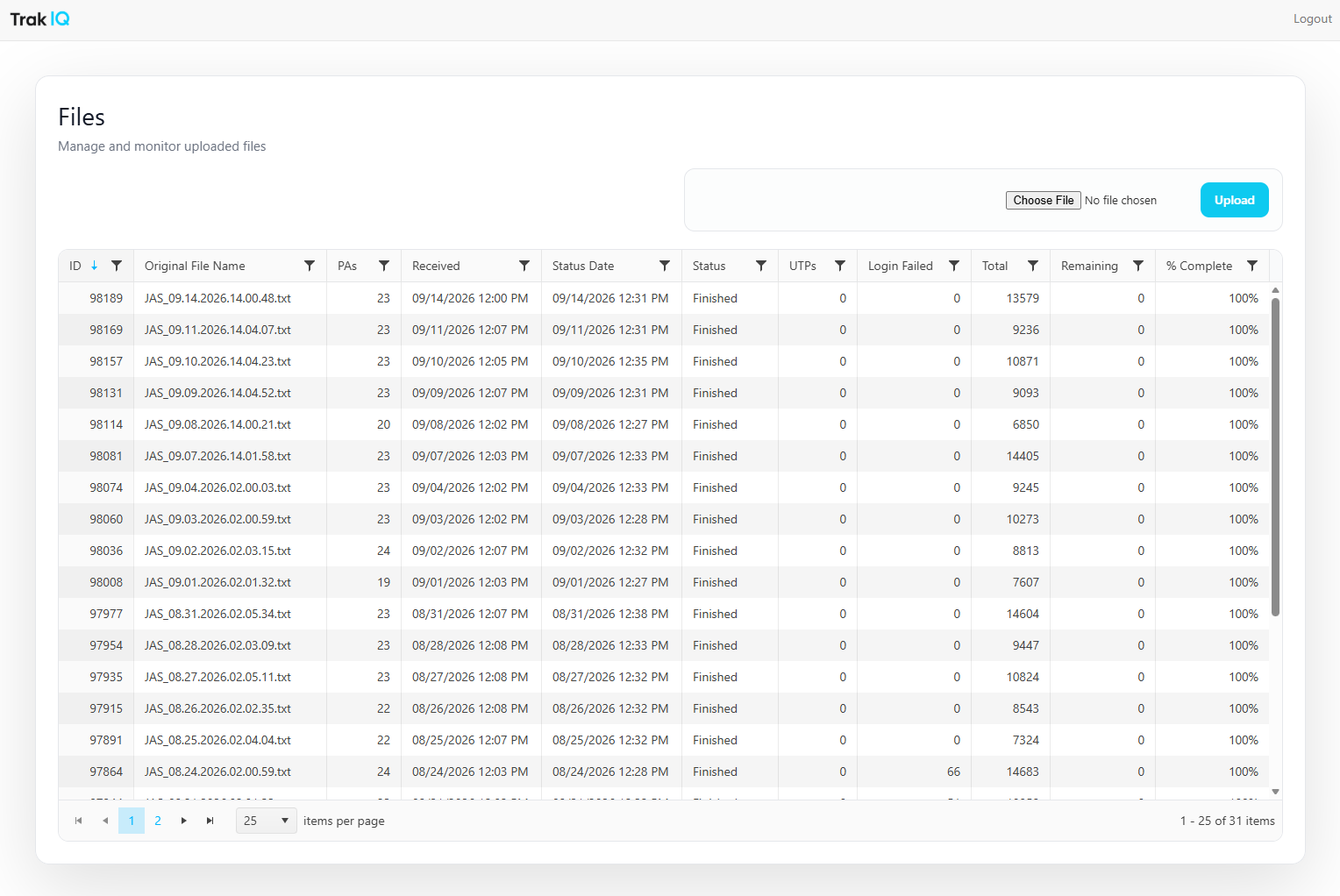Click 100% value in row 98060
This screenshot has width=1340, height=896.
coord(1244,519)
